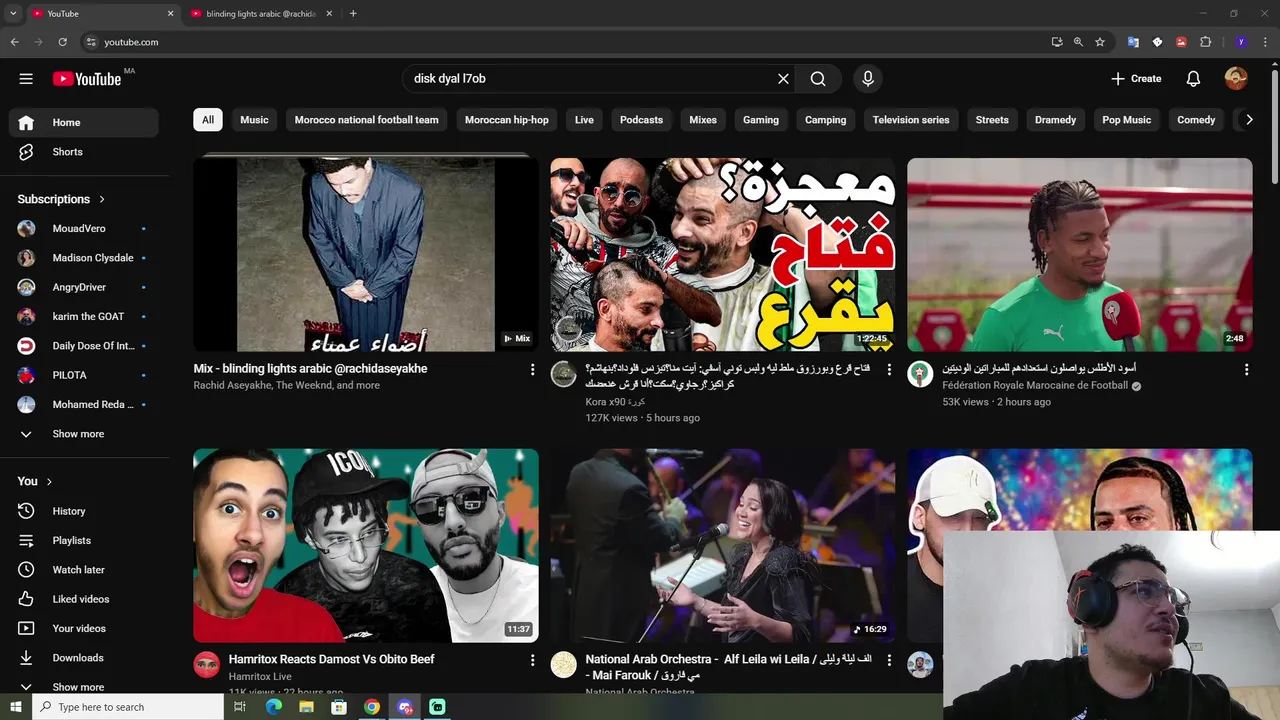Image resolution: width=1280 pixels, height=720 pixels.
Task: Click the Windows taskbar search box
Action: point(127,707)
